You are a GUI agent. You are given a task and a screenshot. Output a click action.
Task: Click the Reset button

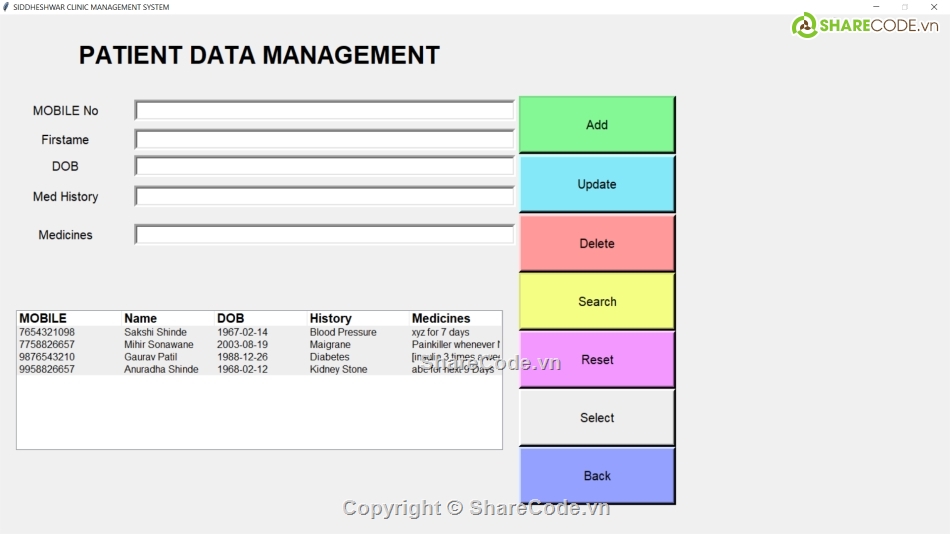(597, 360)
